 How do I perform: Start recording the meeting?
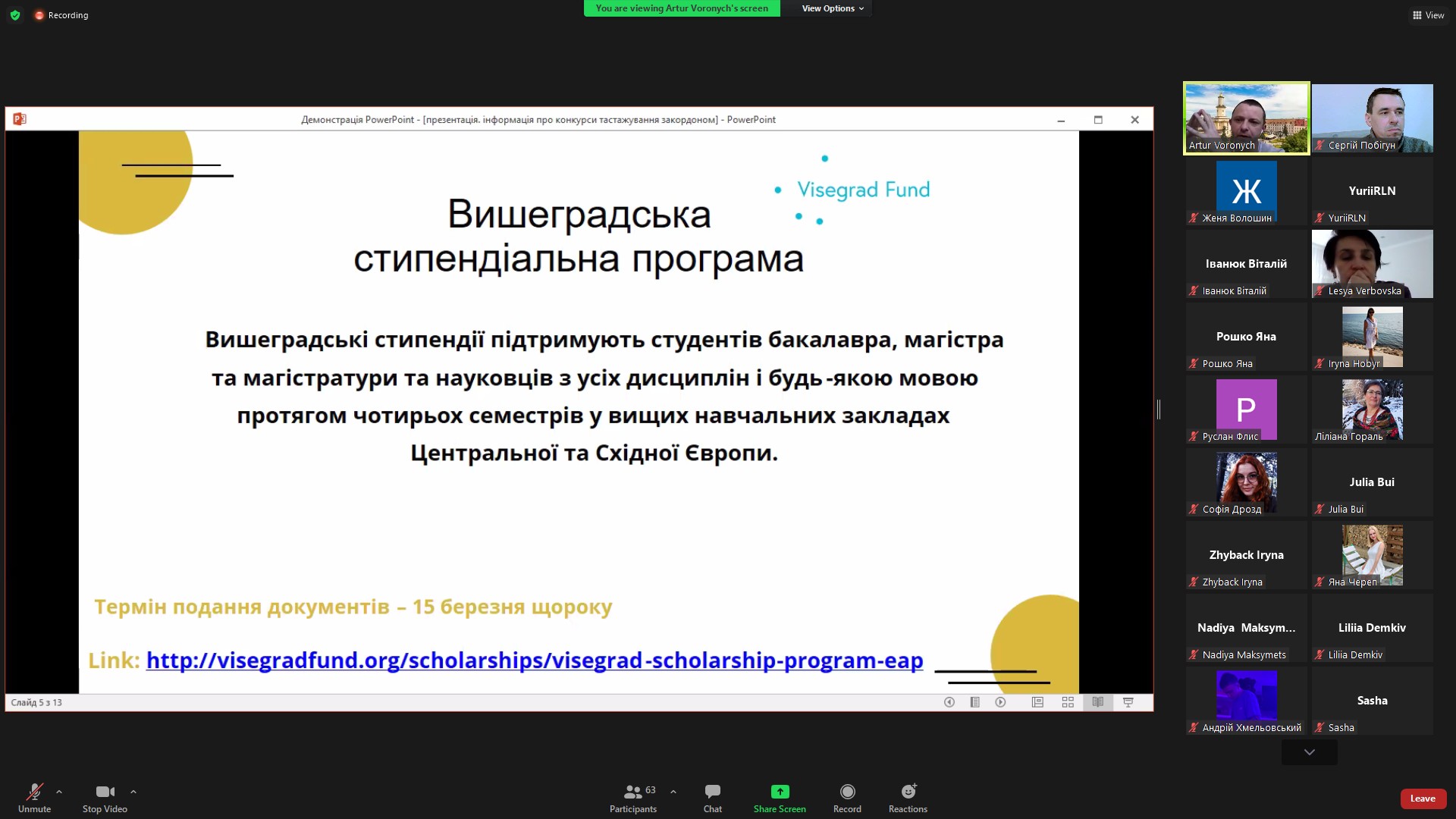coord(847,798)
